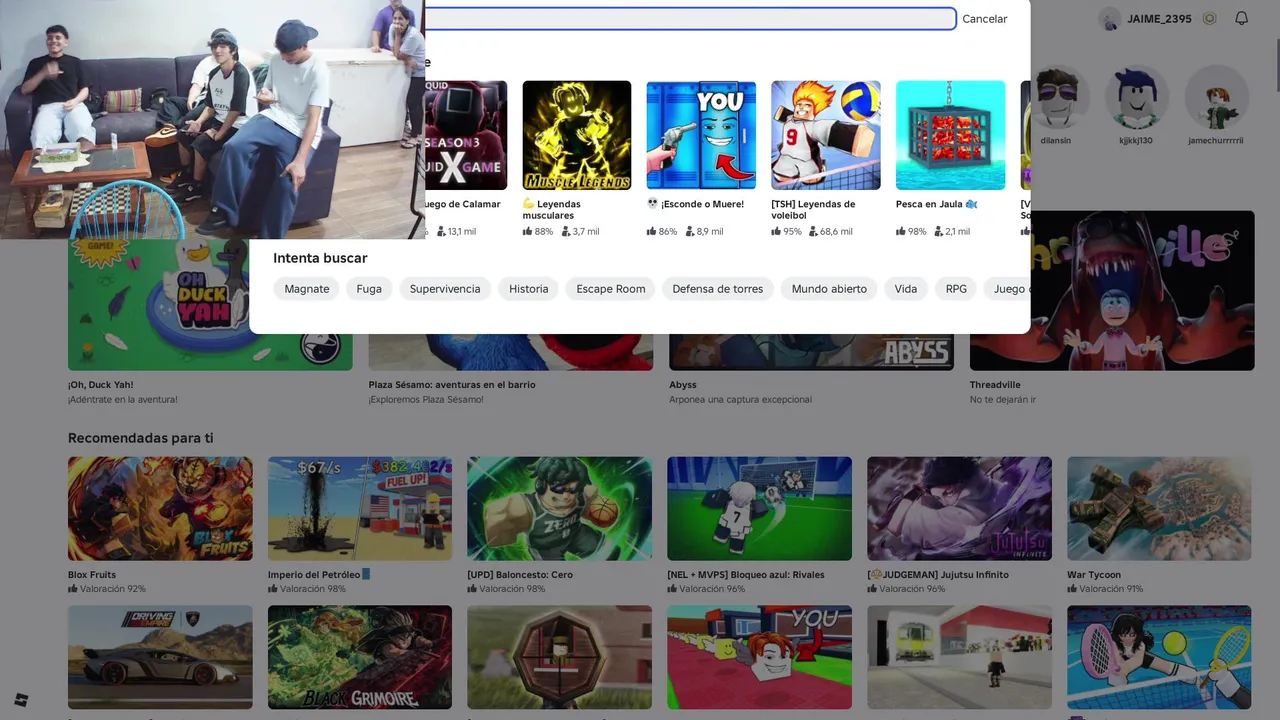Open the Muscle Legends game thumbnail
The image size is (1280, 720).
click(x=577, y=135)
